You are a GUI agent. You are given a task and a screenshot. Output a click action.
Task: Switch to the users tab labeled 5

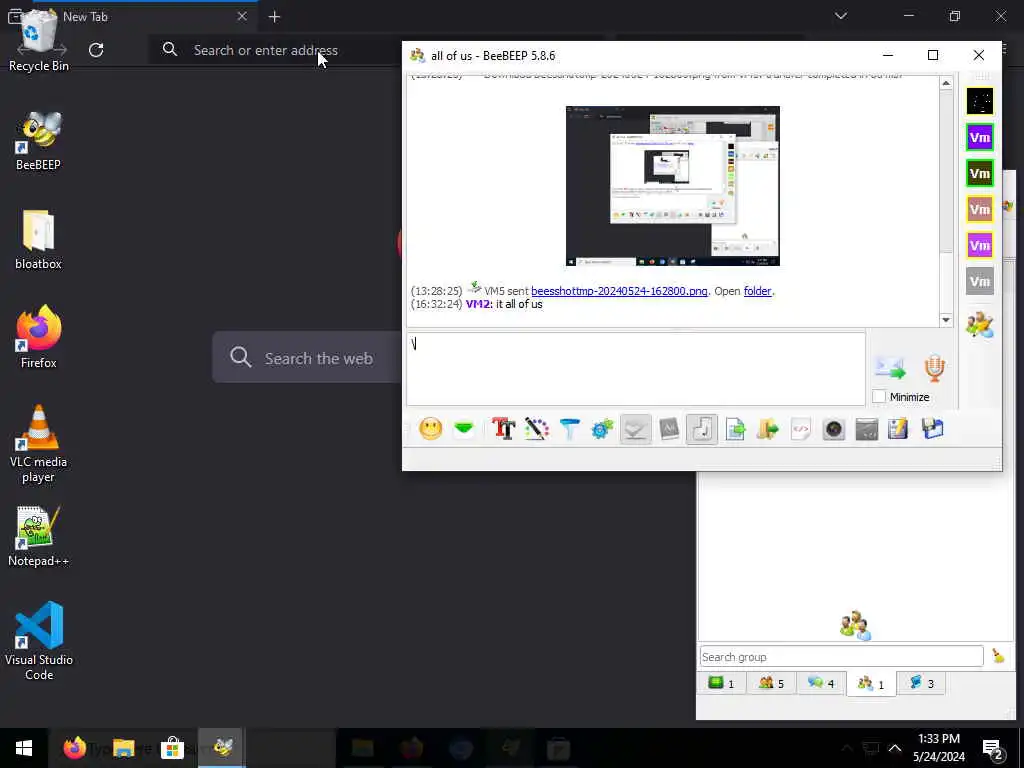point(771,683)
